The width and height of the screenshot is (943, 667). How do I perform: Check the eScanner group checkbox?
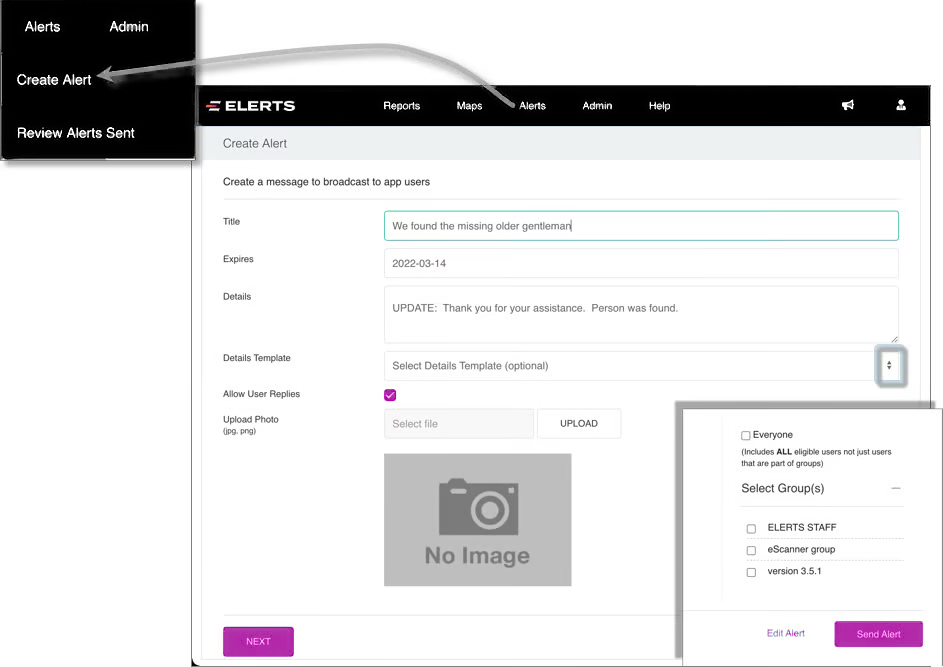point(751,550)
